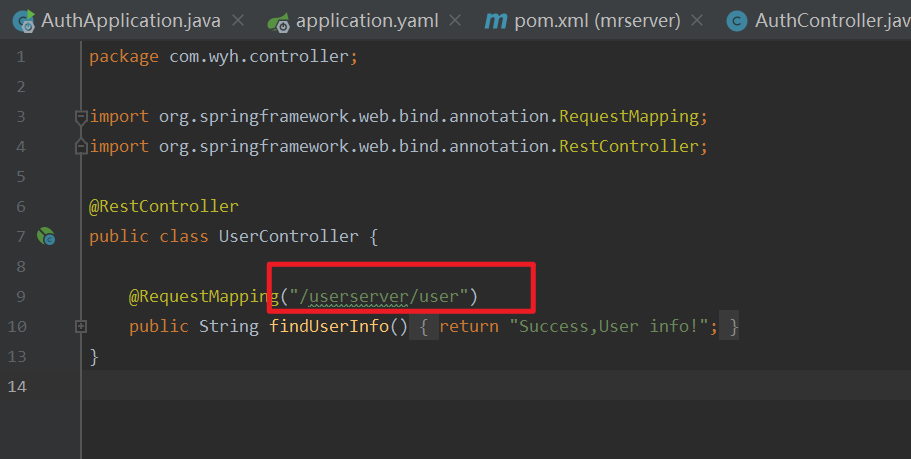Click the AuthApplication.java file icon
This screenshot has height=459, width=911.
click(24, 21)
